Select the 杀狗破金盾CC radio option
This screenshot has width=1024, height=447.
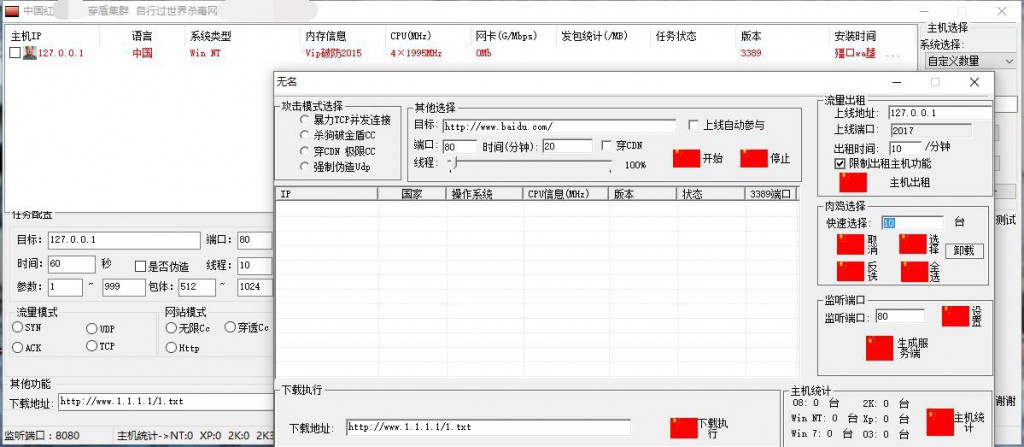coord(304,135)
